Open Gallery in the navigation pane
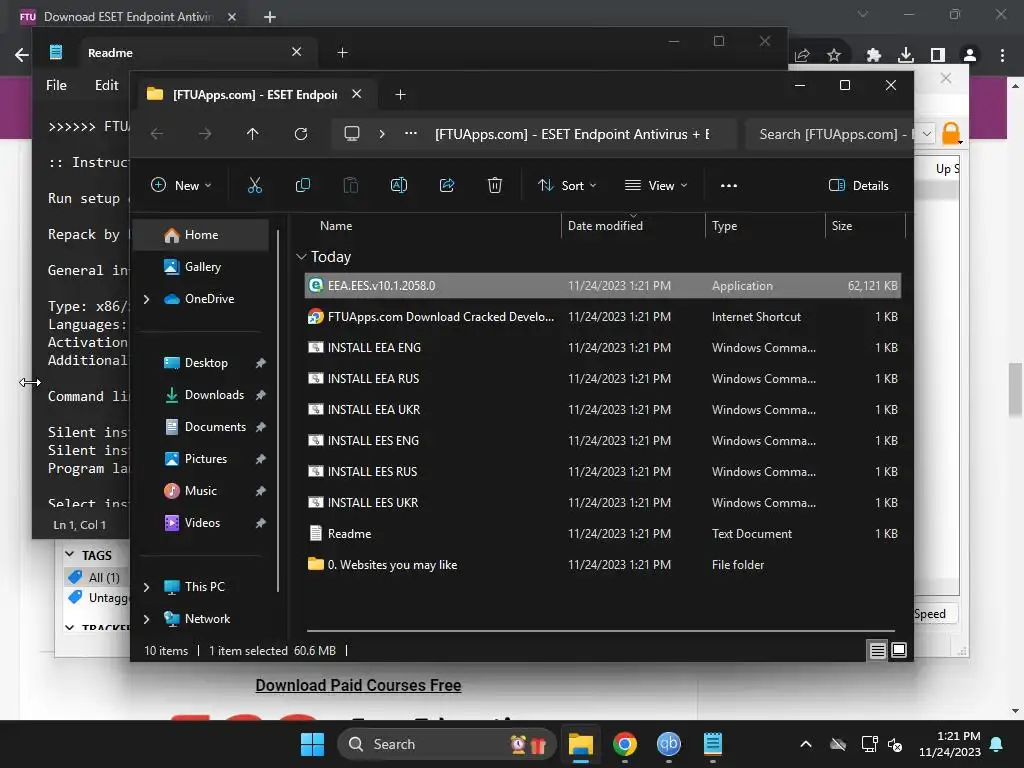This screenshot has height=768, width=1024. point(201,267)
